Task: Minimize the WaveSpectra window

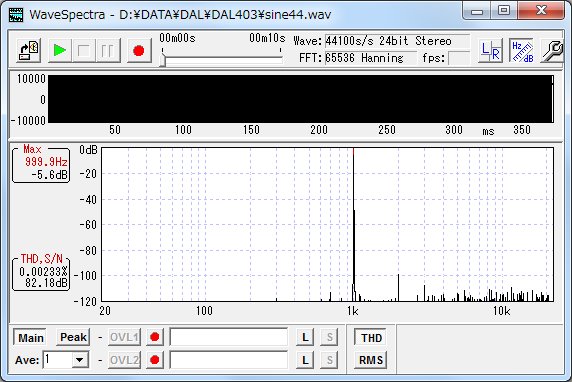Action: 477,11
